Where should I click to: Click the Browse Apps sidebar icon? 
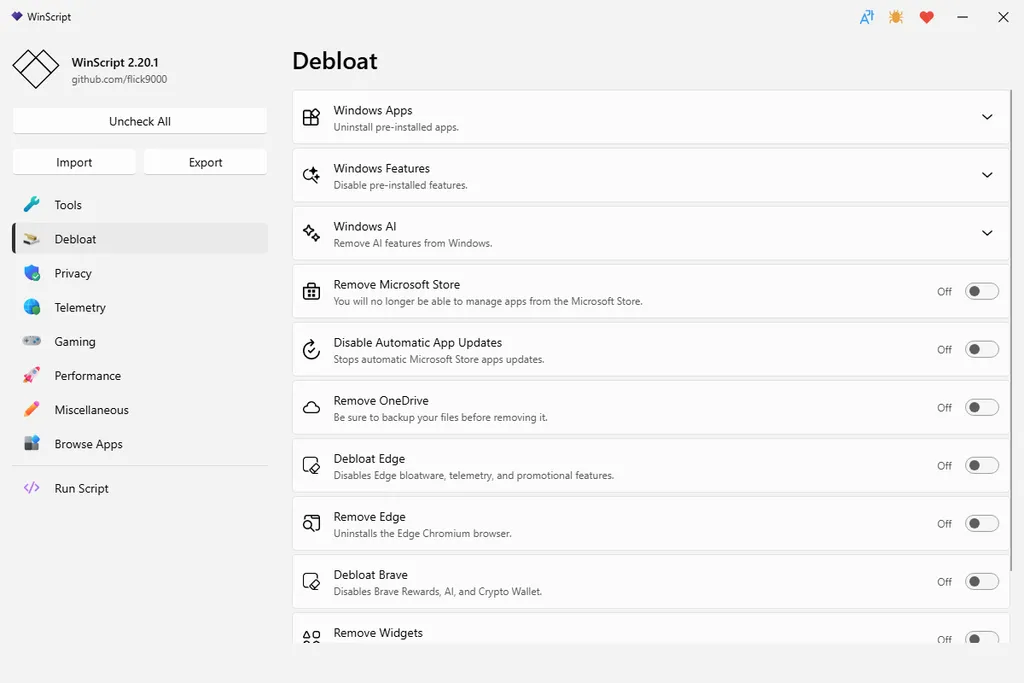point(31,443)
